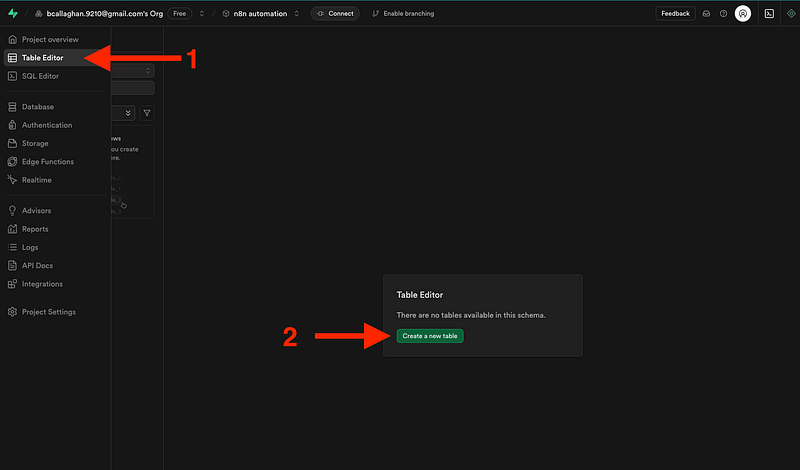The width and height of the screenshot is (800, 470).
Task: Click the green AI assistant icon
Action: click(x=791, y=14)
